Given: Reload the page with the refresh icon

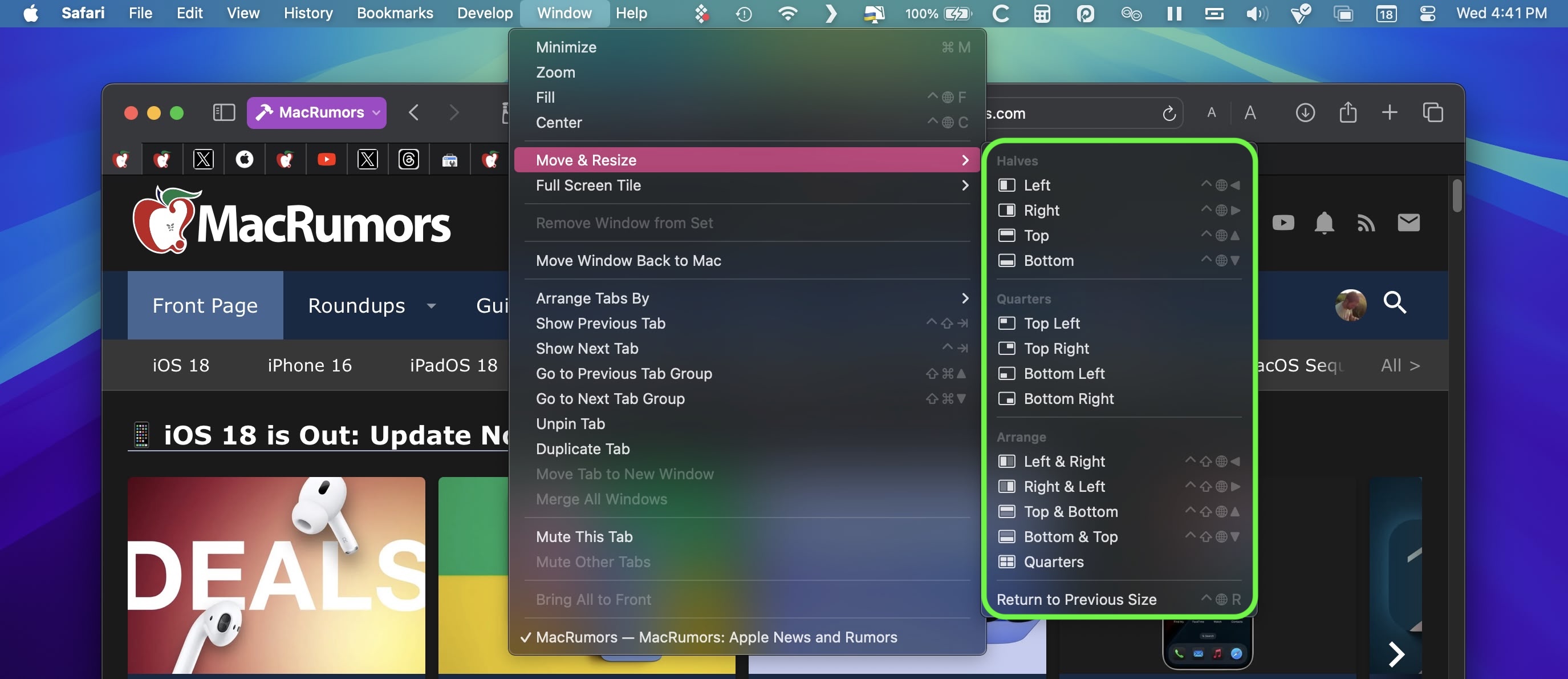Looking at the screenshot, I should click(x=1169, y=114).
